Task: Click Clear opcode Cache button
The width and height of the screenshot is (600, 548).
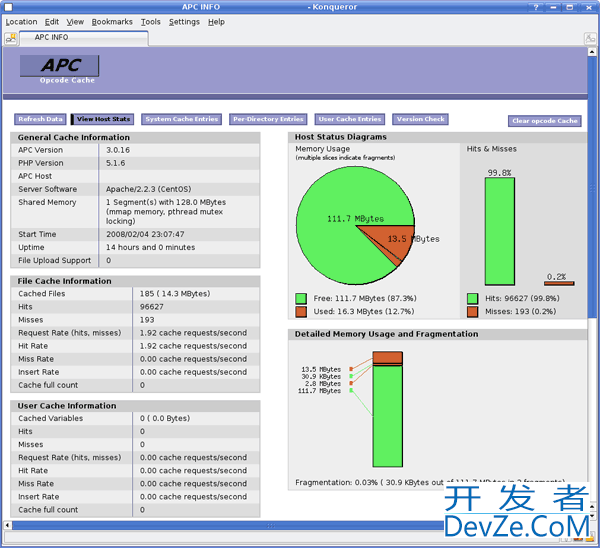Action: click(545, 121)
